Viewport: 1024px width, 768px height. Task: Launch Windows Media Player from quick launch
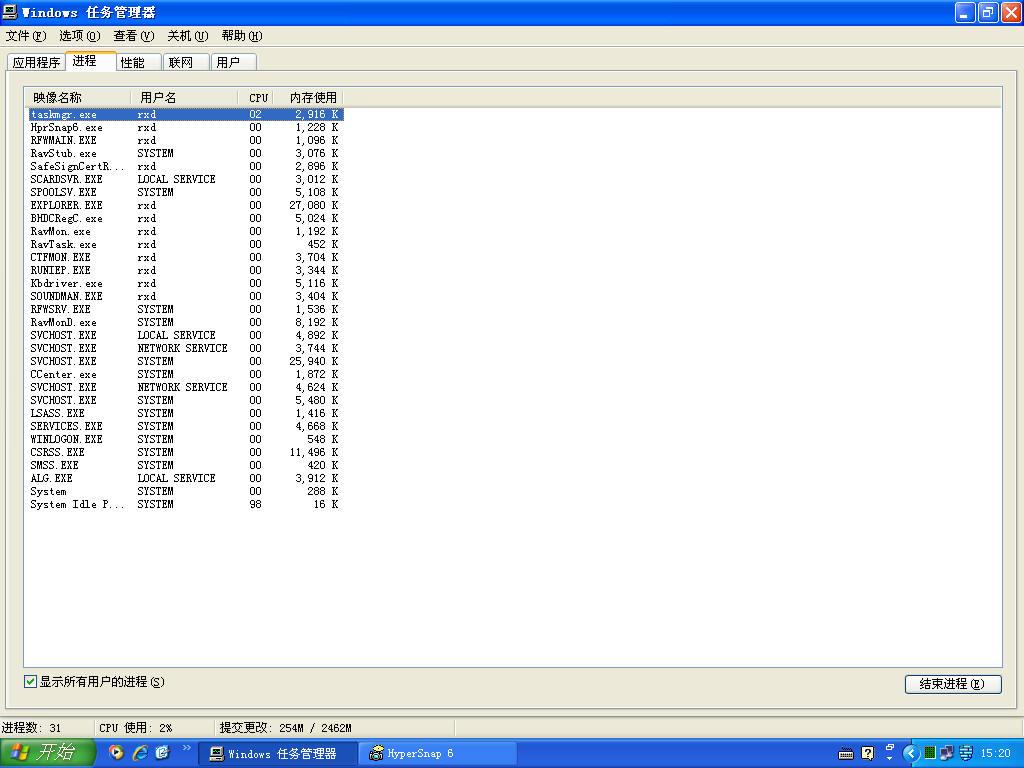pyautogui.click(x=116, y=753)
